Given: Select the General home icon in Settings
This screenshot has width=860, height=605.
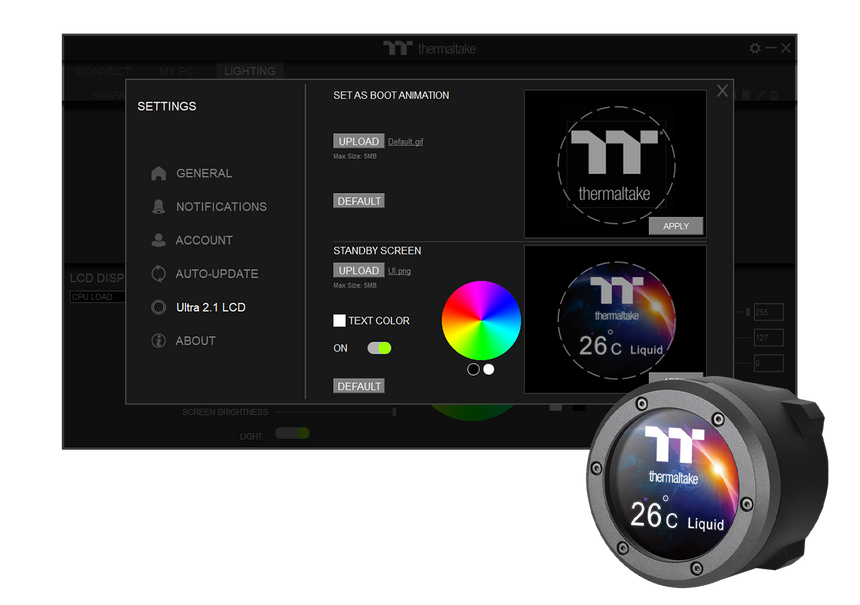Looking at the screenshot, I should pos(158,173).
